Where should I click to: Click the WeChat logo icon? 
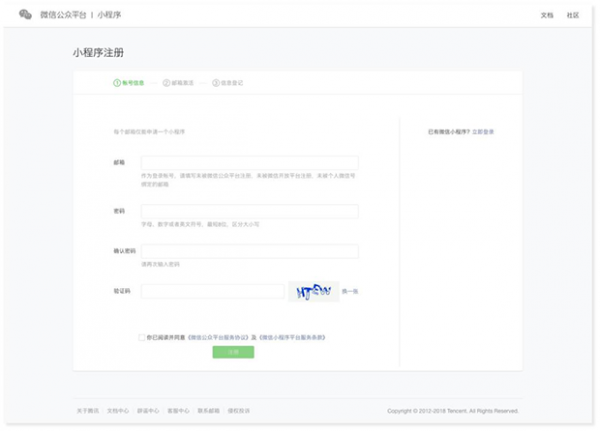coord(25,15)
